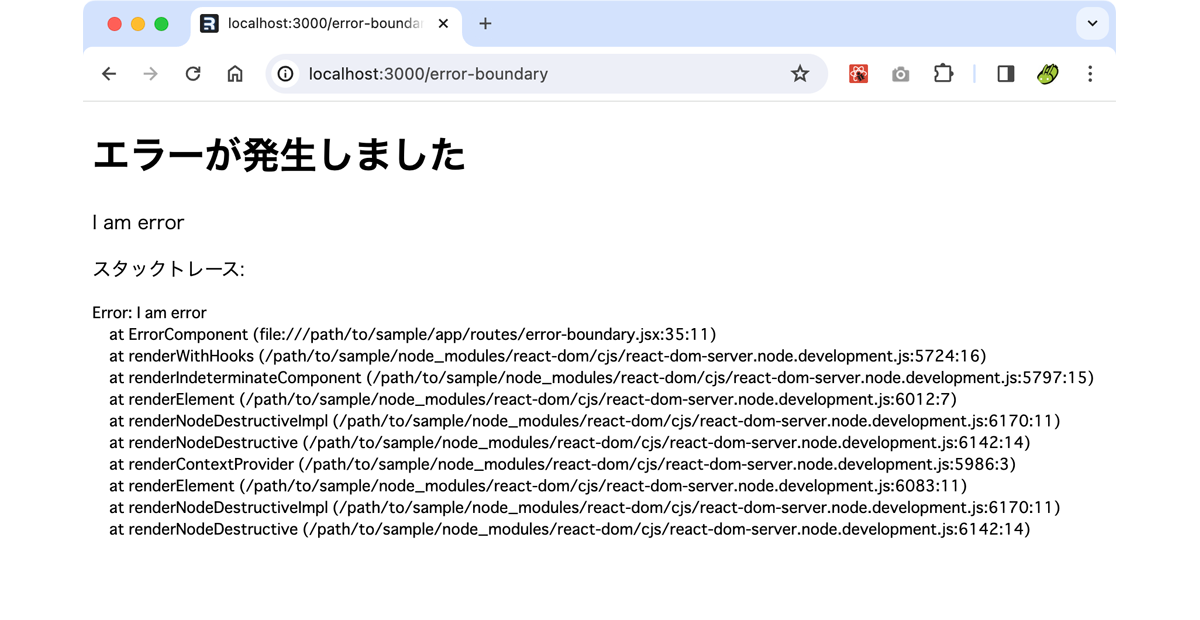View site information for localhost:3000
Image resolution: width=1200 pixels, height=620 pixels.
click(287, 73)
